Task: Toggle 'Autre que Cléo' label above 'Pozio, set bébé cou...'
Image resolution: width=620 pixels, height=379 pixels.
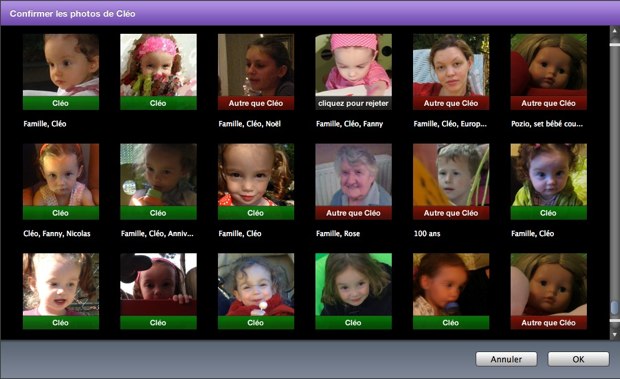Action: [548, 103]
